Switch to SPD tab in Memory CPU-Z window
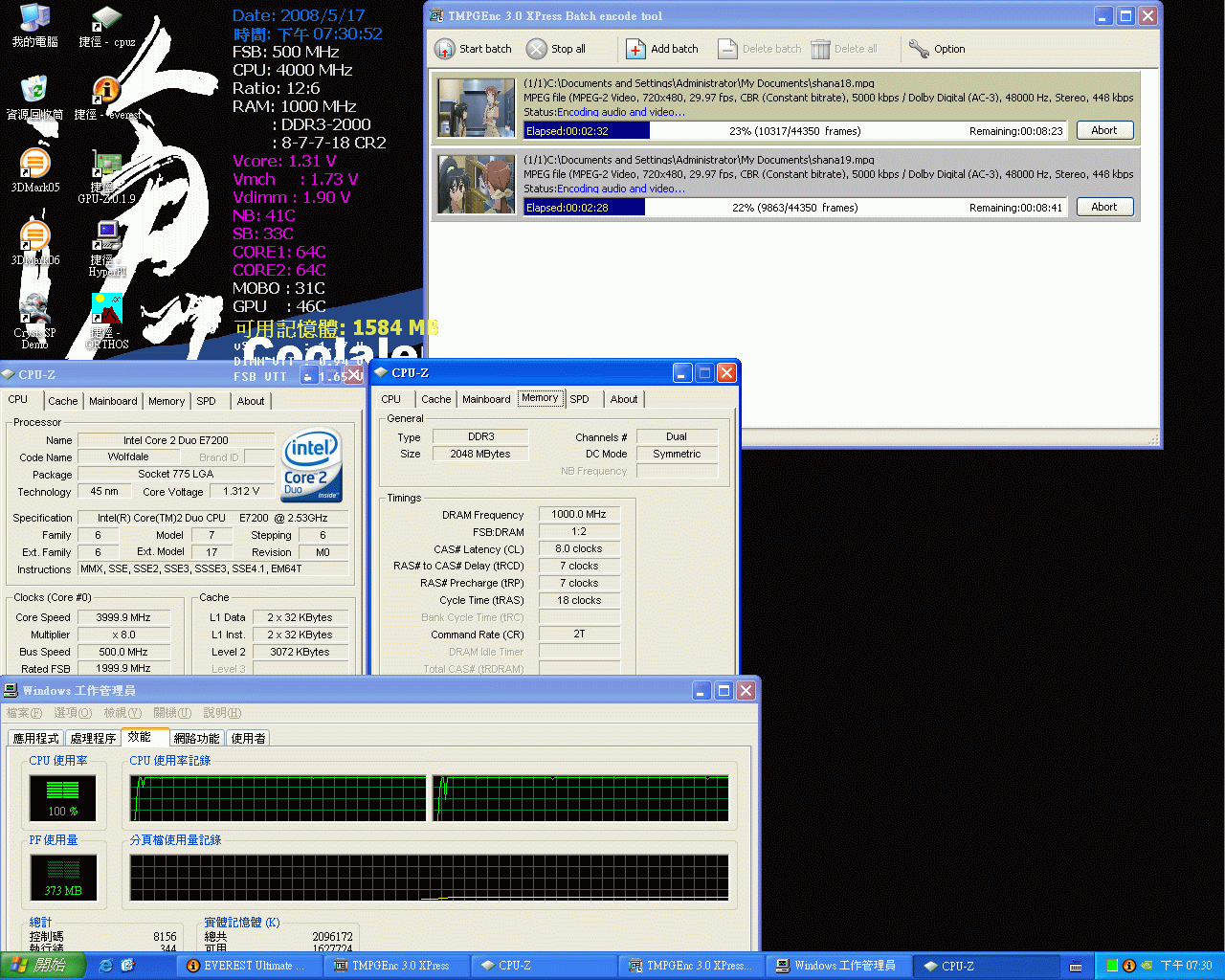 pos(580,399)
